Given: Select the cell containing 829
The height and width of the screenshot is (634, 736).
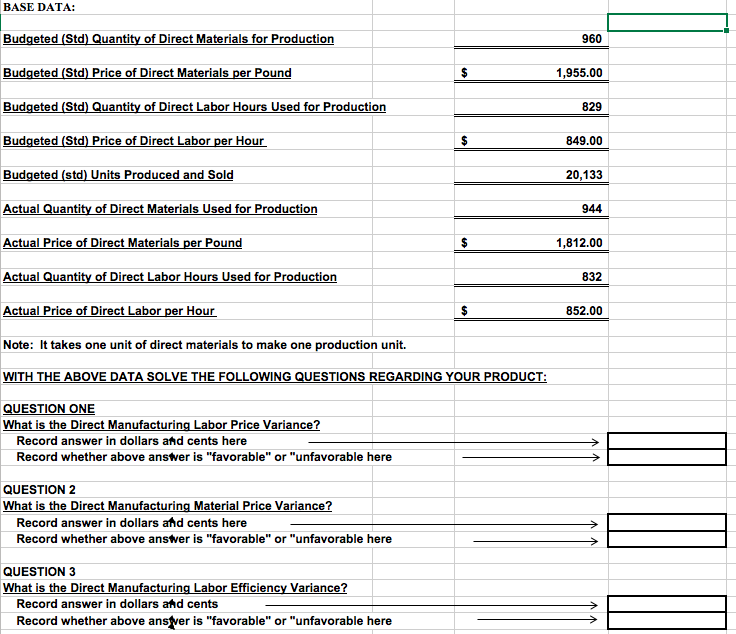Looking at the screenshot, I should (531, 107).
